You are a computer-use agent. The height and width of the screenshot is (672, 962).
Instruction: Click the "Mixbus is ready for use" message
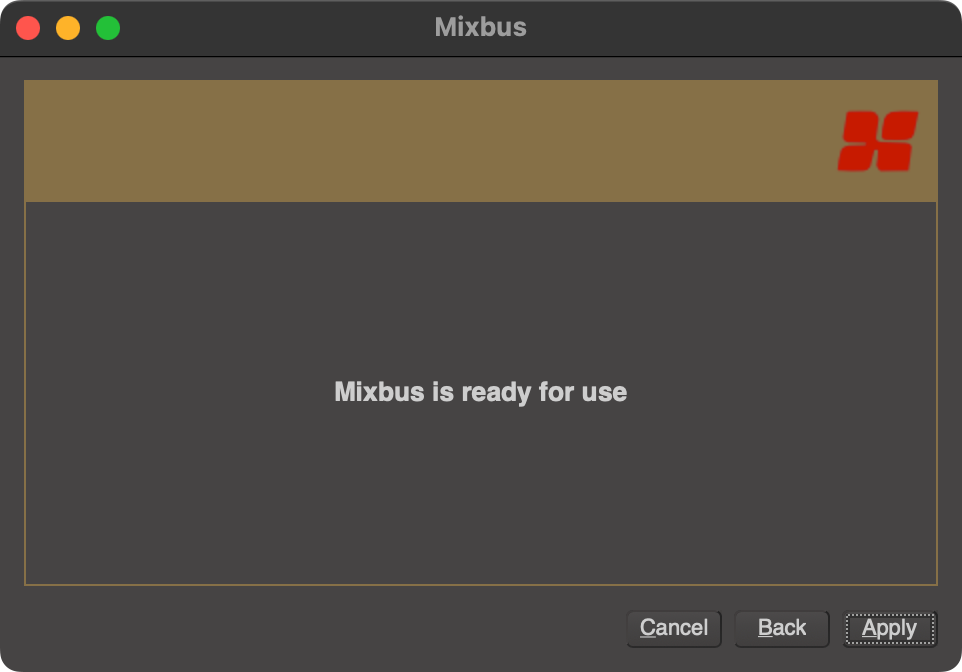click(x=481, y=392)
